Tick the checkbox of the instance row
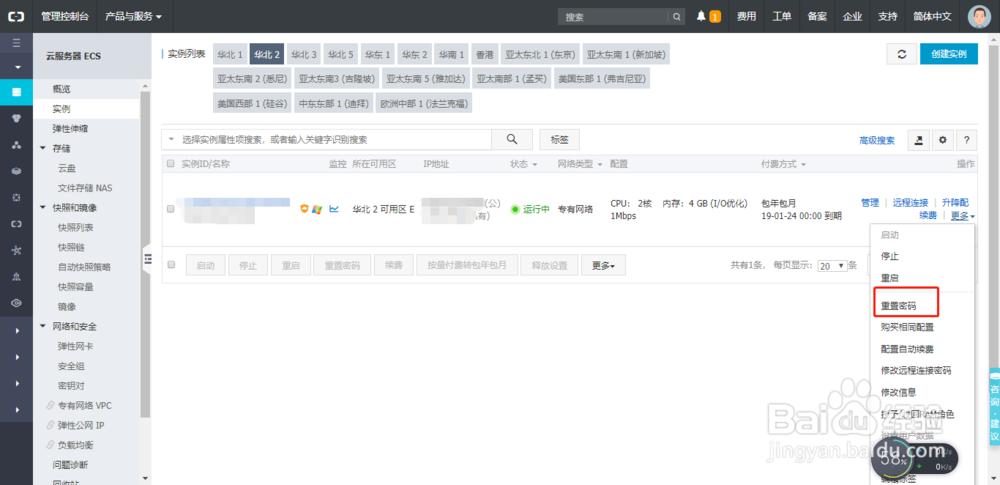This screenshot has width=1000, height=485. (x=170, y=209)
